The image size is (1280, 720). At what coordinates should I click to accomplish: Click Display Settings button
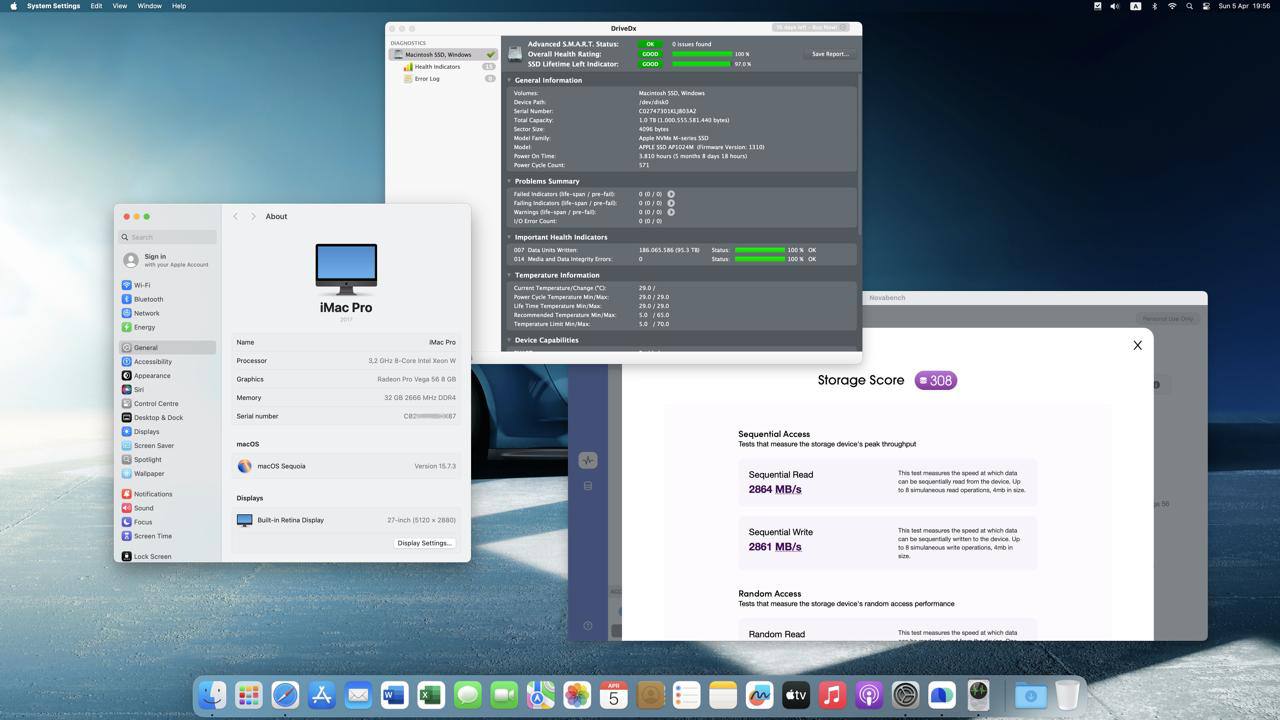tap(425, 543)
